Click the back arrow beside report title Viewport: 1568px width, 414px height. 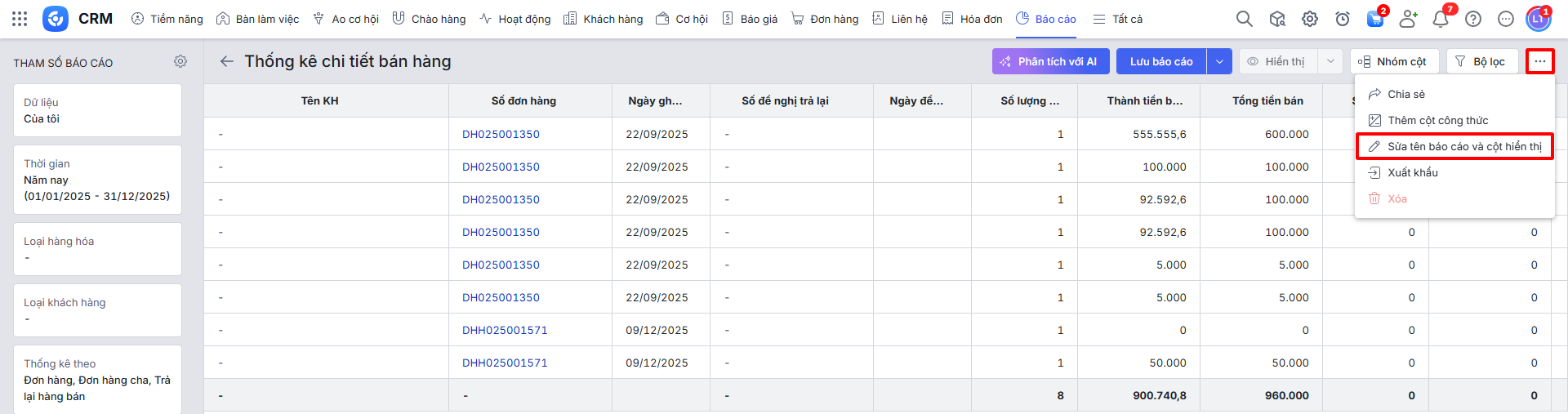[227, 61]
